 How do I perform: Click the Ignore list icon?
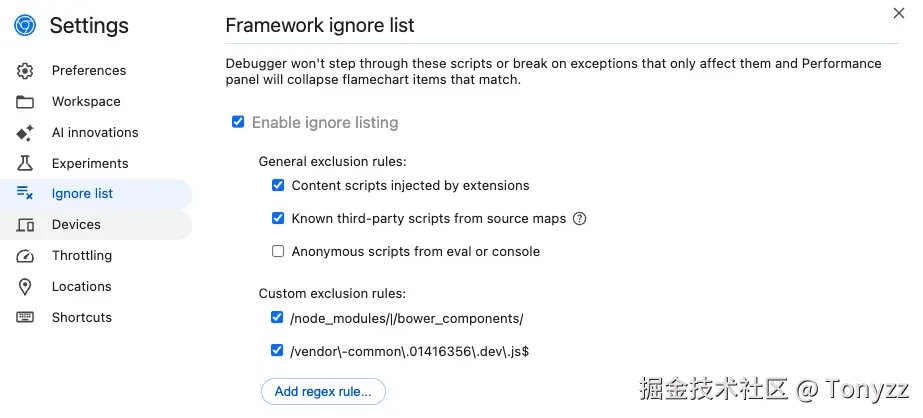click(25, 194)
